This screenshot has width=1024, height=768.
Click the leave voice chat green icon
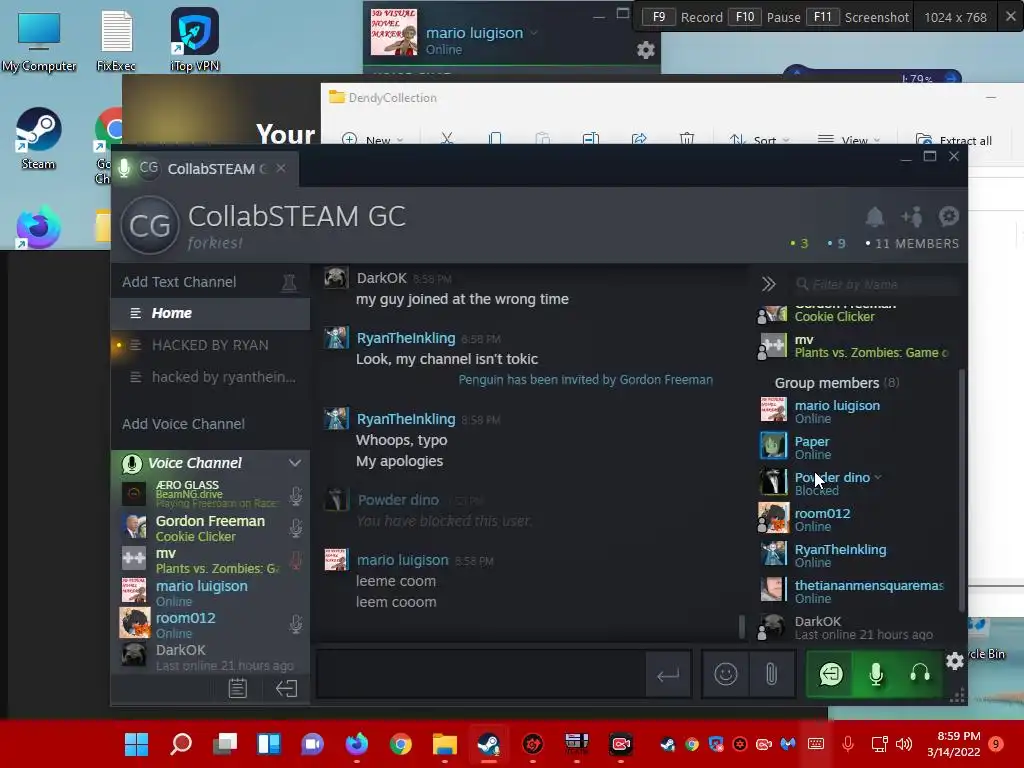click(831, 674)
